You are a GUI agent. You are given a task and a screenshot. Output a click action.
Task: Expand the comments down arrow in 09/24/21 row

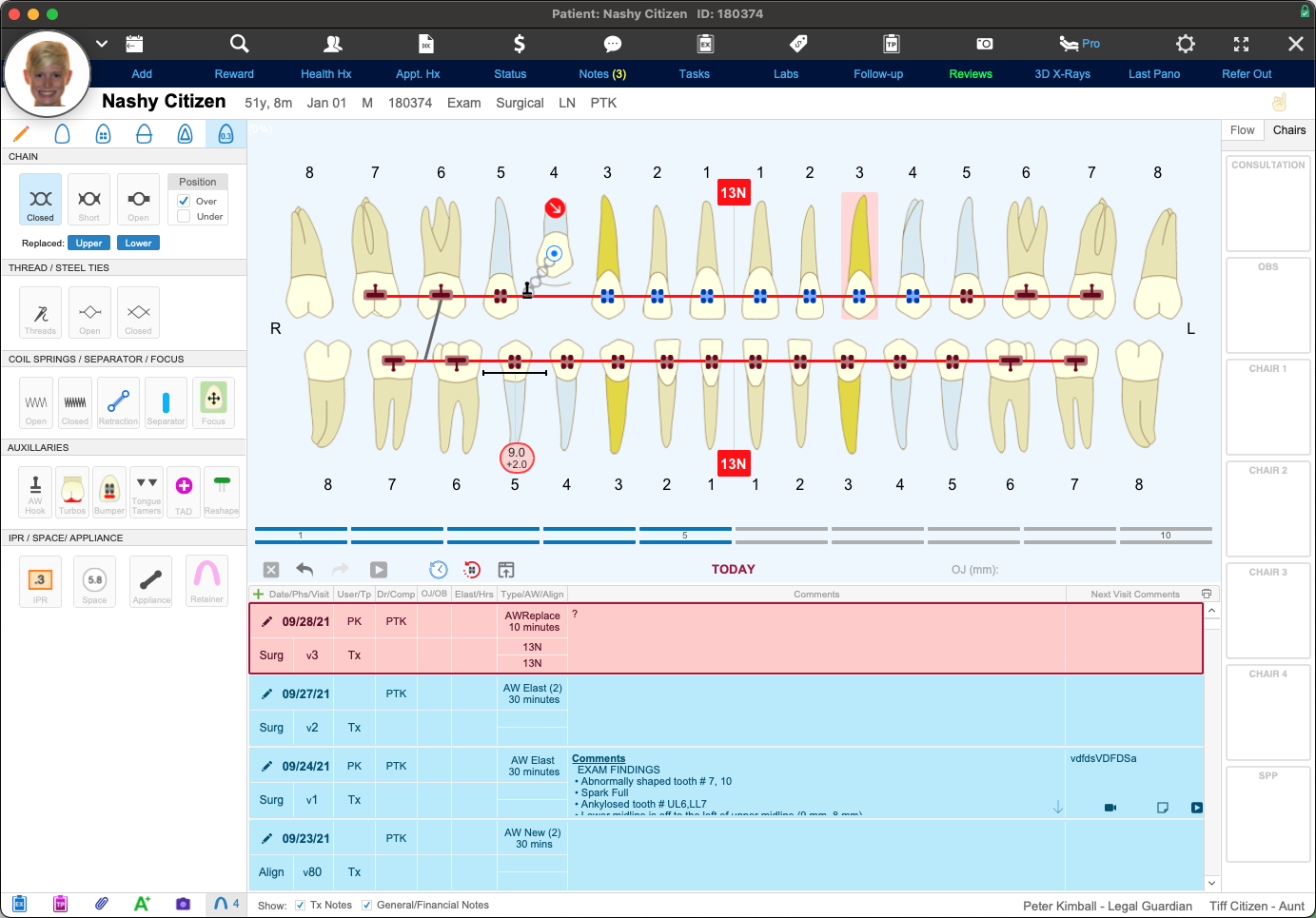[x=1057, y=807]
